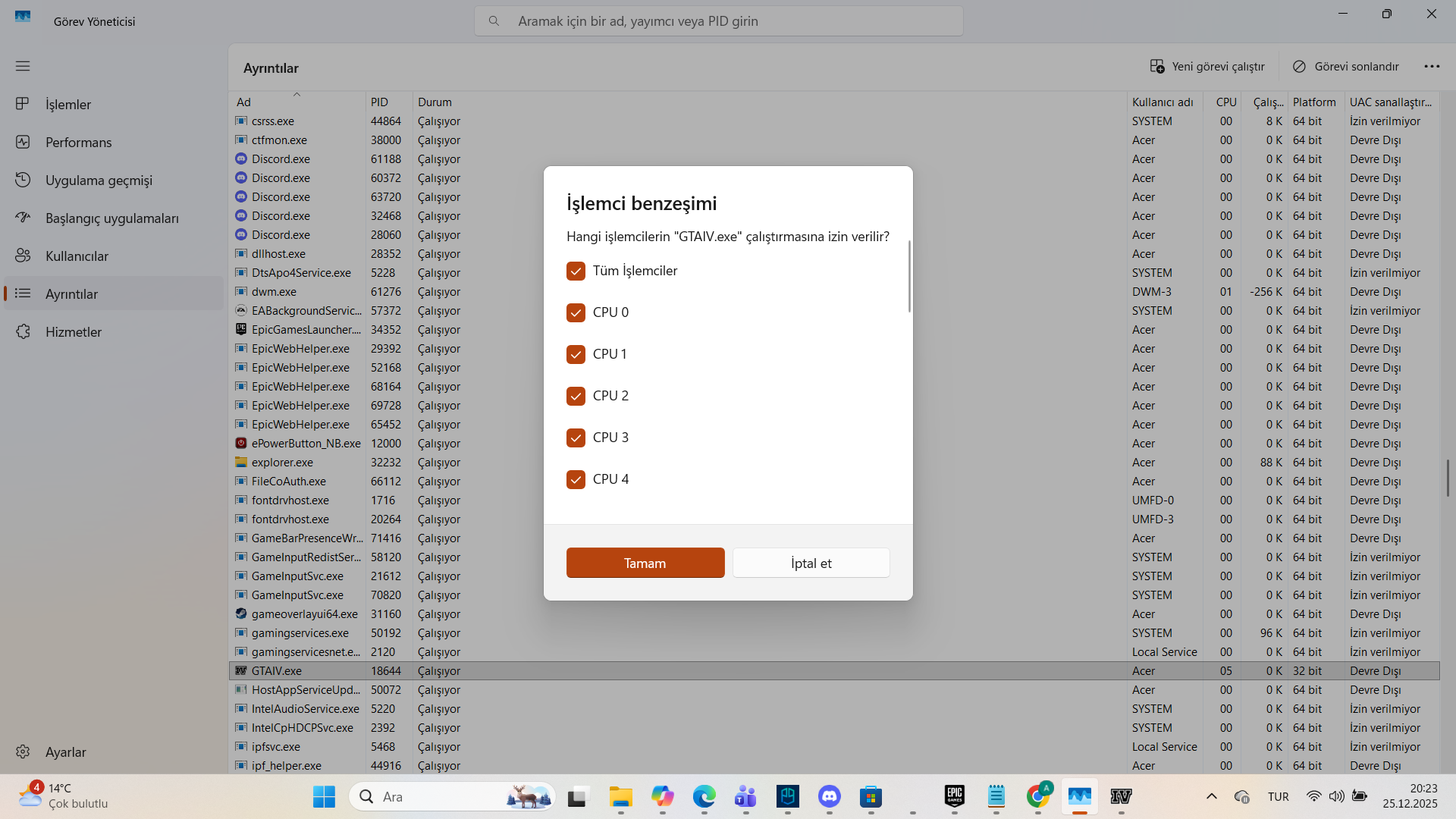
Task: Show hidden system tray icons
Action: point(1212,796)
